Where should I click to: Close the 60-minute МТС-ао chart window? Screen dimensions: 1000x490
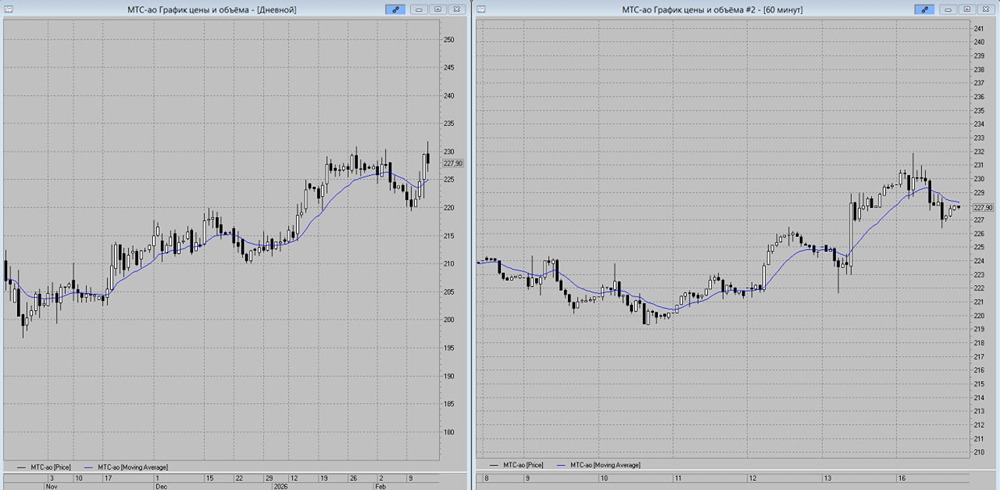pos(985,10)
